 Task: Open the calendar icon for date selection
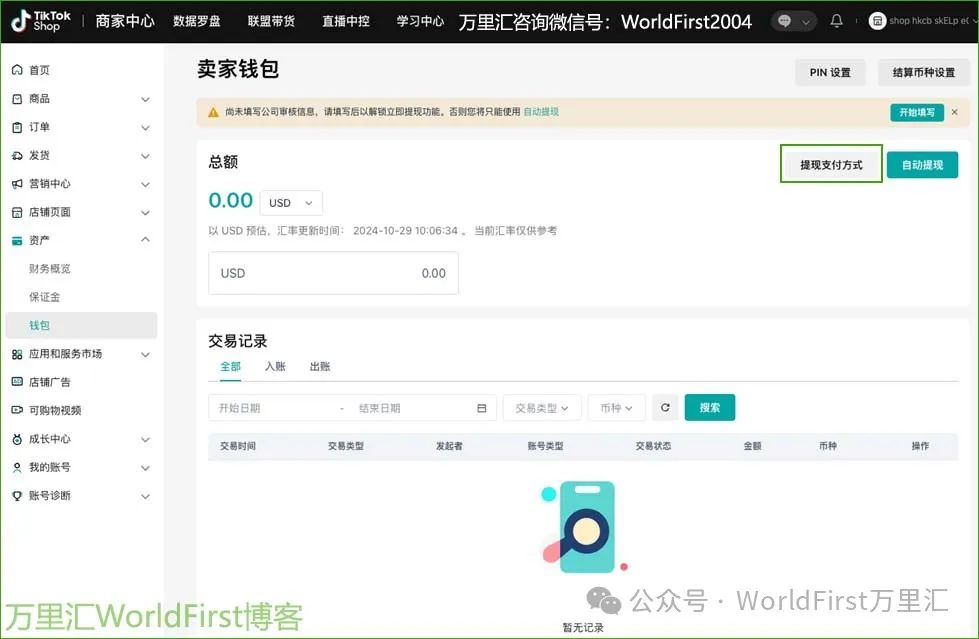(481, 407)
